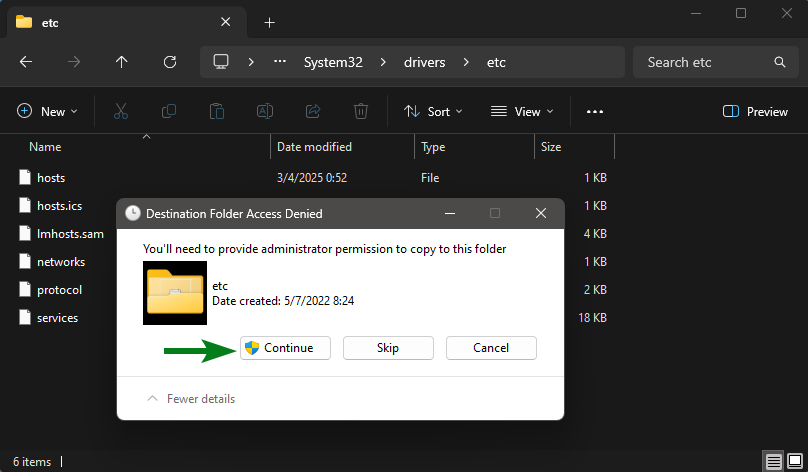Select the hosts file
Viewport: 808px width, 472px height.
[x=51, y=178]
